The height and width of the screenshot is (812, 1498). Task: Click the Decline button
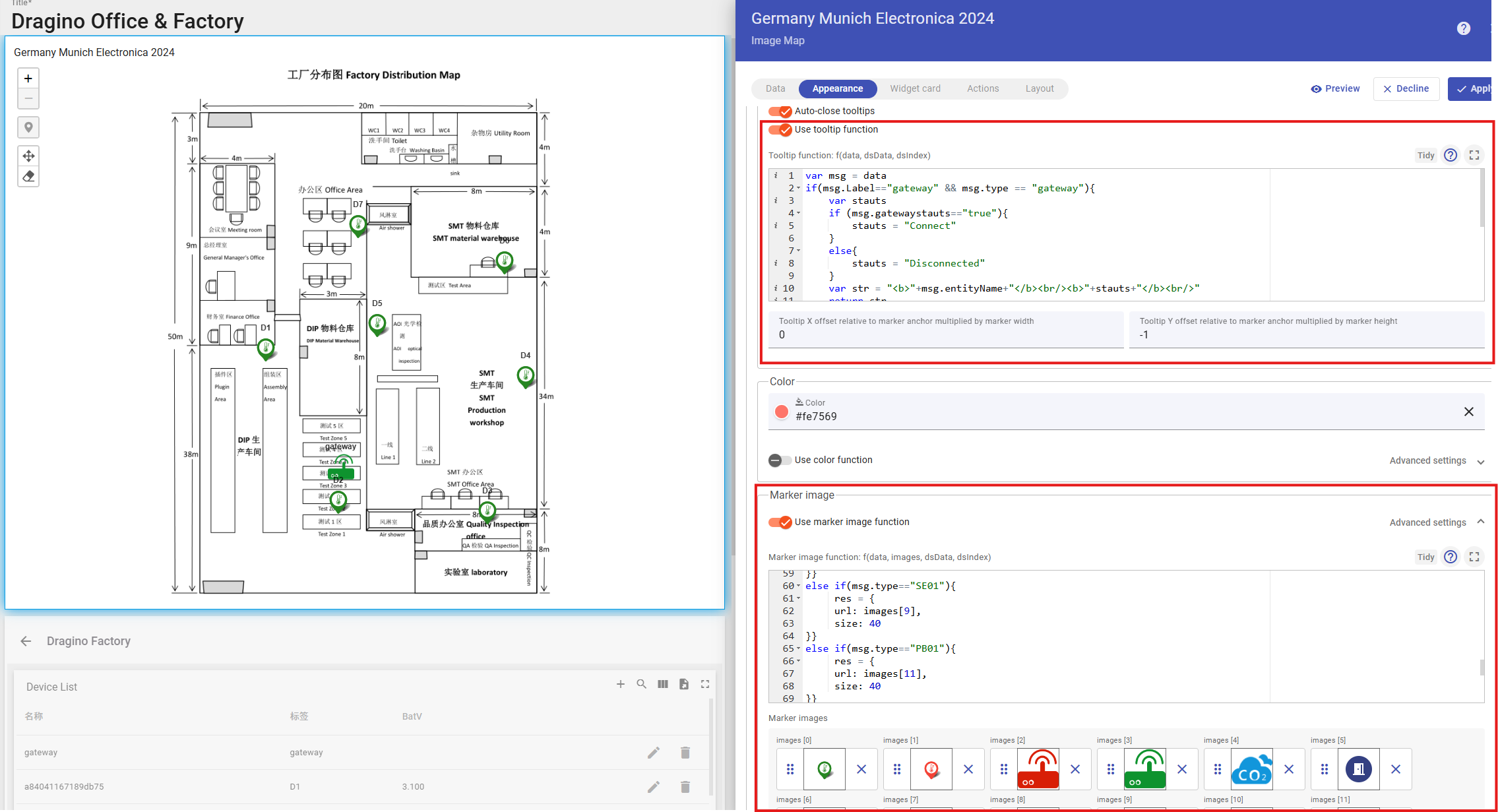tap(1406, 88)
